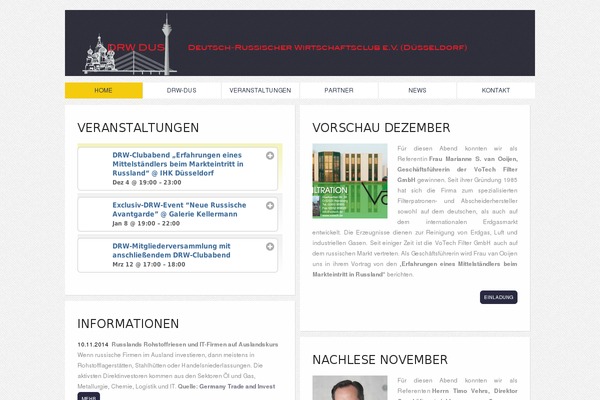Click the INFORMATIONEN heading

pyautogui.click(x=128, y=324)
